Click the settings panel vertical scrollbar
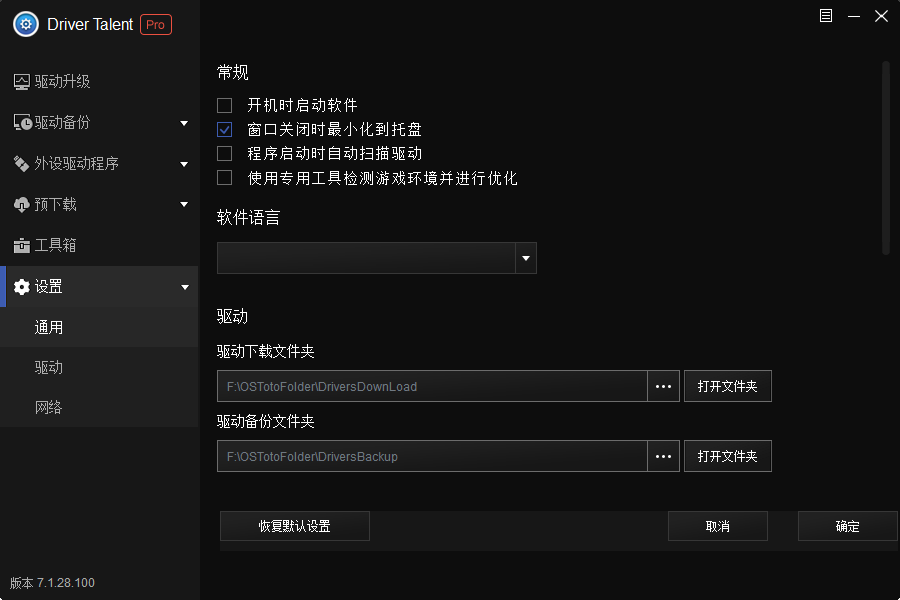 pyautogui.click(x=886, y=158)
